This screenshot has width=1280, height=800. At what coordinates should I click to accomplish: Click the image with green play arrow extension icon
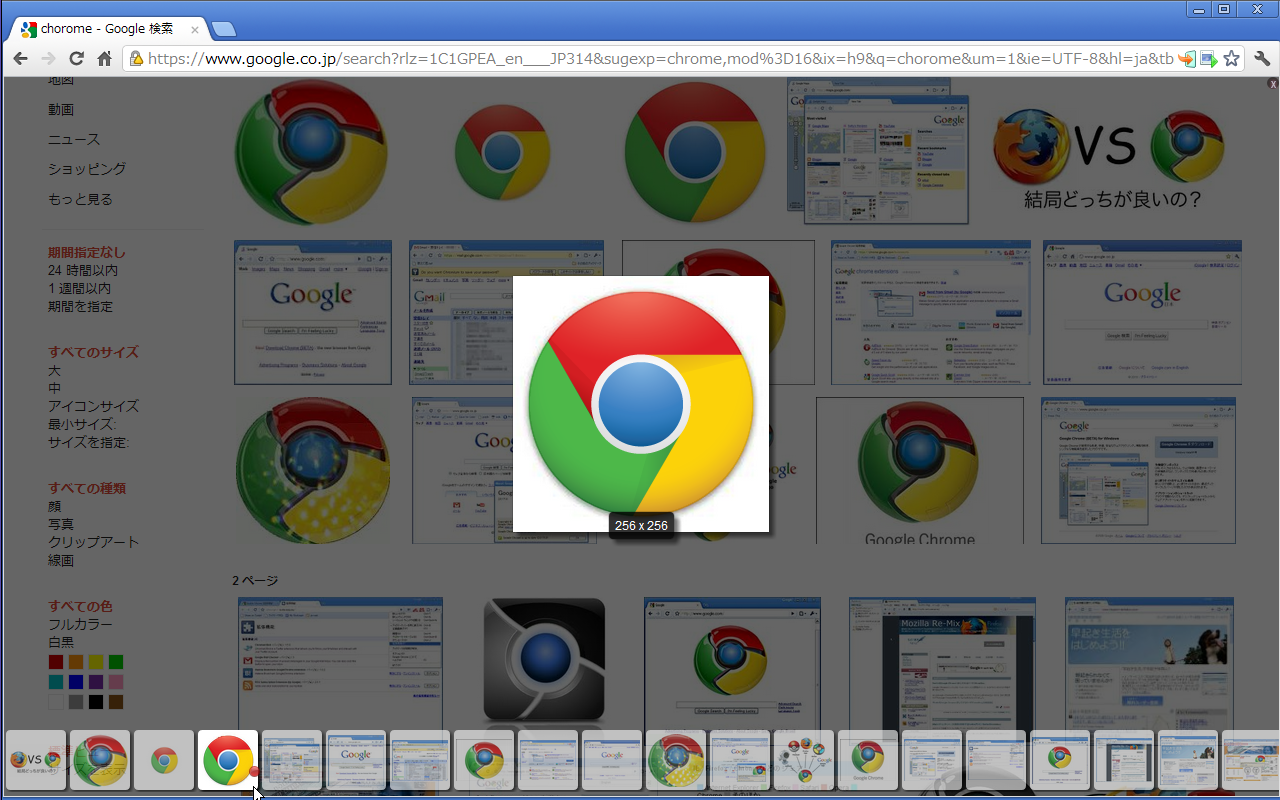(1209, 59)
